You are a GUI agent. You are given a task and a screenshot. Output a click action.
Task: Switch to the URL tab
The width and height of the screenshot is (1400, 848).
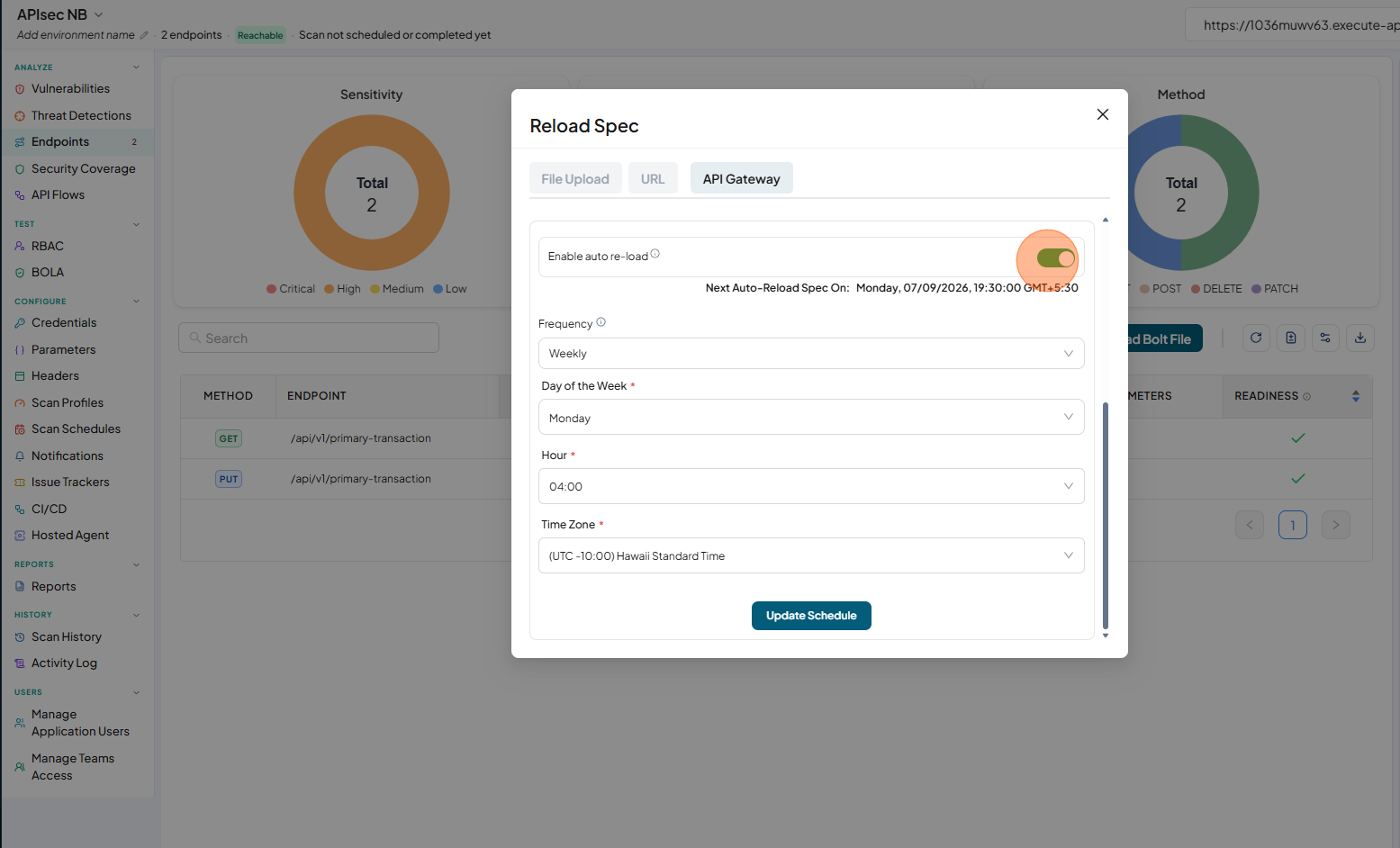point(653,178)
